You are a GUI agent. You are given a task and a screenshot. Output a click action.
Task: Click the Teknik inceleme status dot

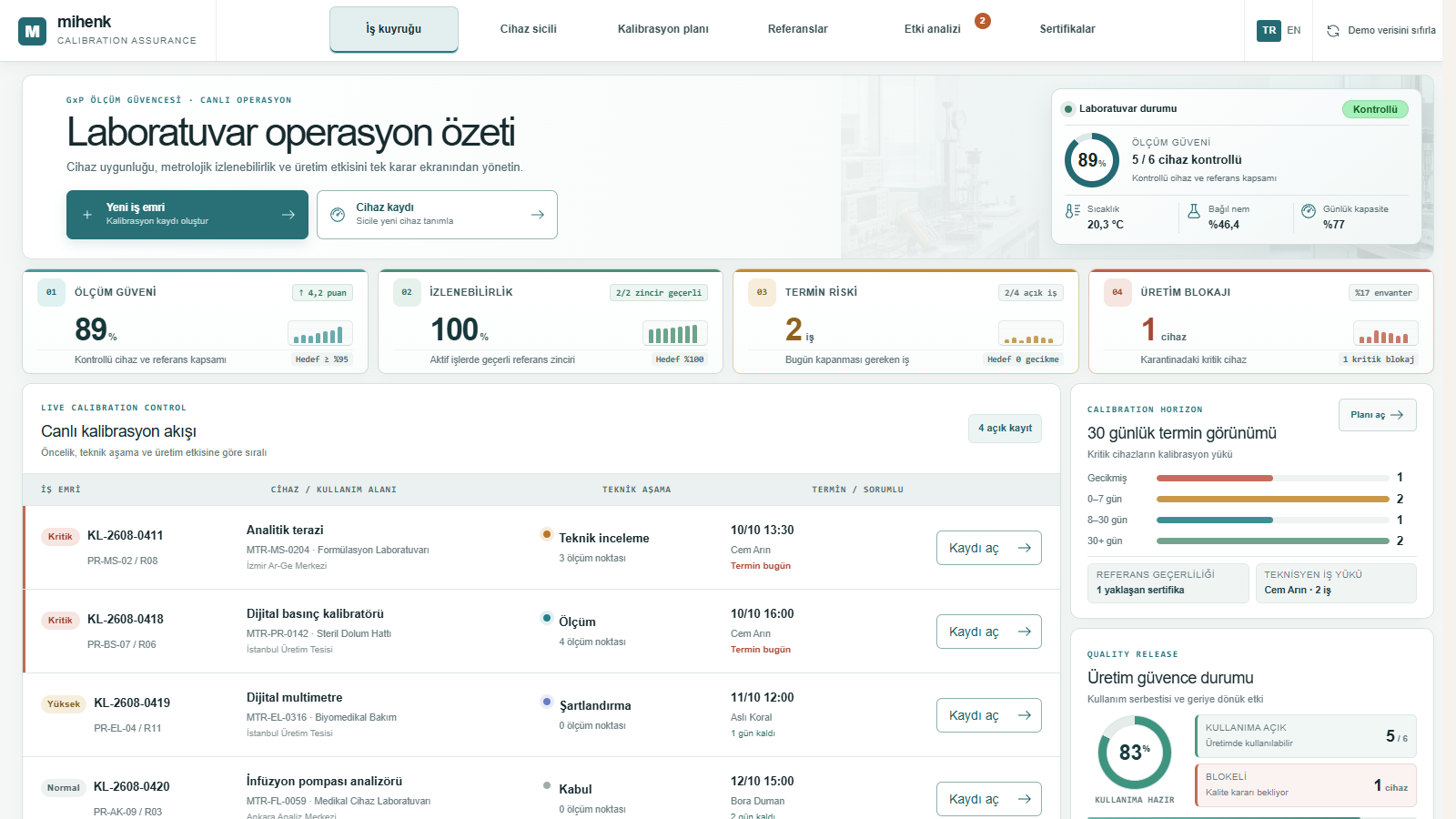click(x=547, y=534)
